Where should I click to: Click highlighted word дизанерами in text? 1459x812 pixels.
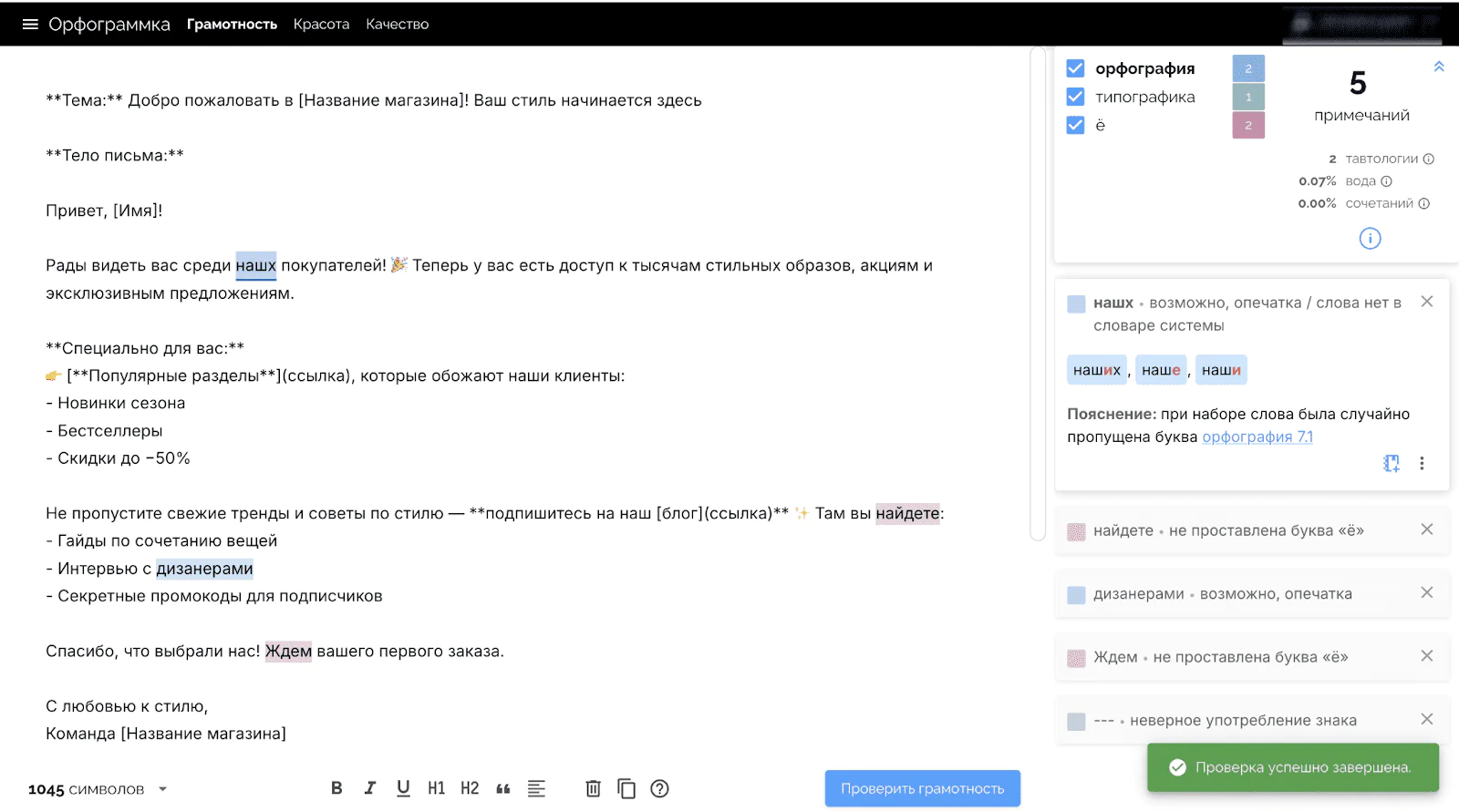[204, 569]
